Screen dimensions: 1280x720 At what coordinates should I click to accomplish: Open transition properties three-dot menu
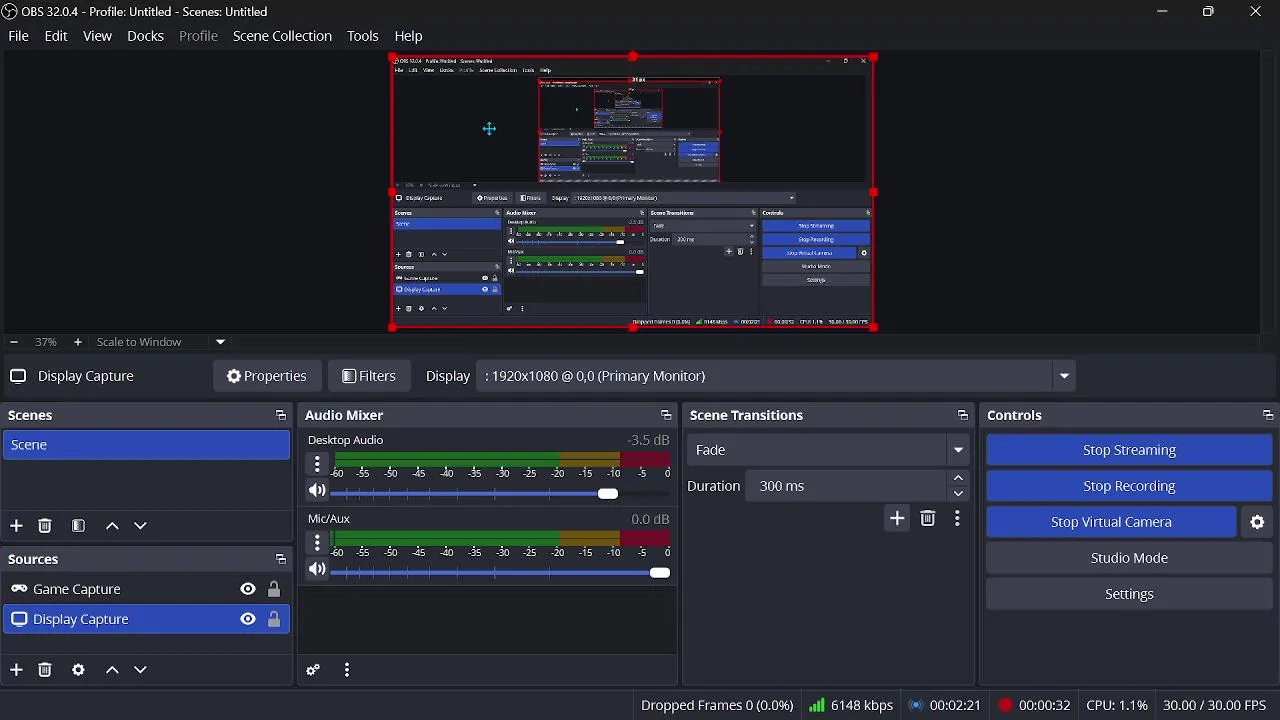(x=958, y=518)
